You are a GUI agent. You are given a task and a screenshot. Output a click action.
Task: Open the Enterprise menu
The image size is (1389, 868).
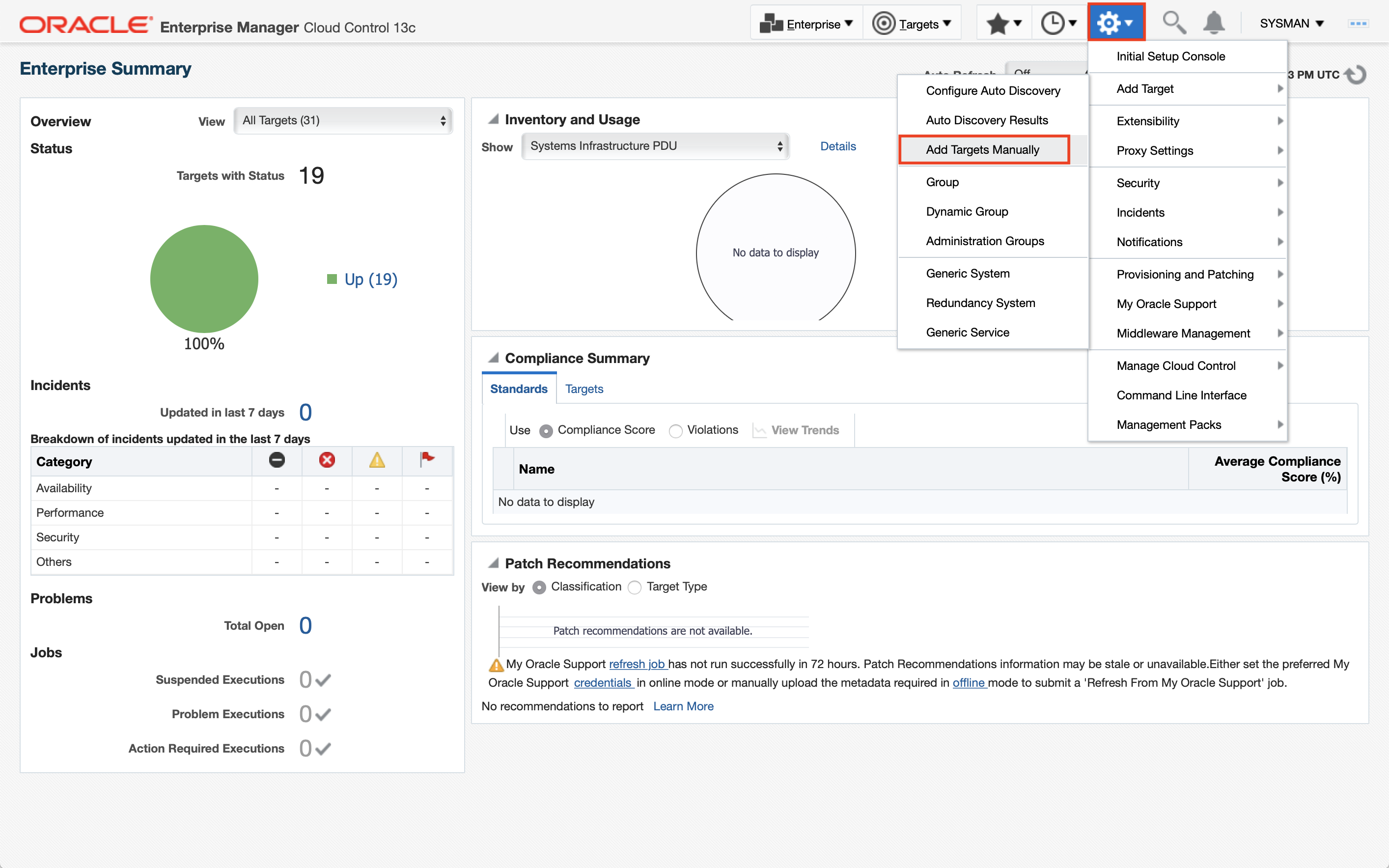point(806,24)
